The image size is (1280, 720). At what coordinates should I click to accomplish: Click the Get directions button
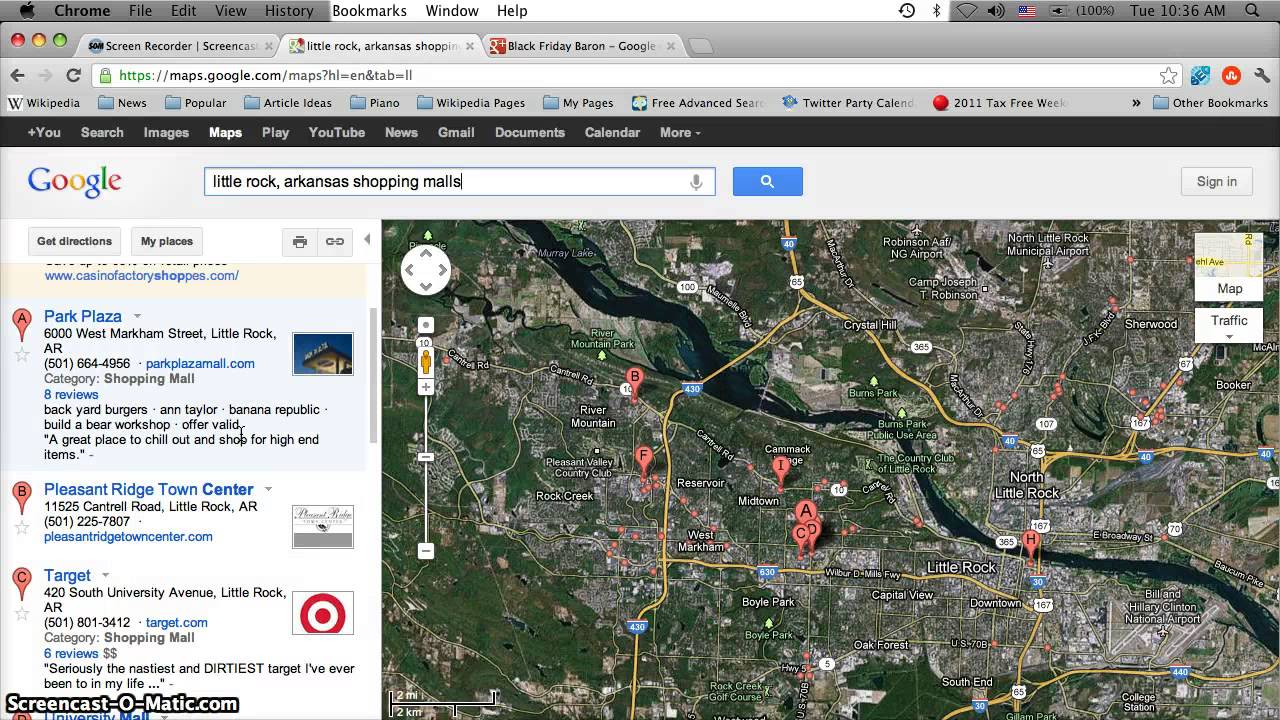[x=74, y=241]
